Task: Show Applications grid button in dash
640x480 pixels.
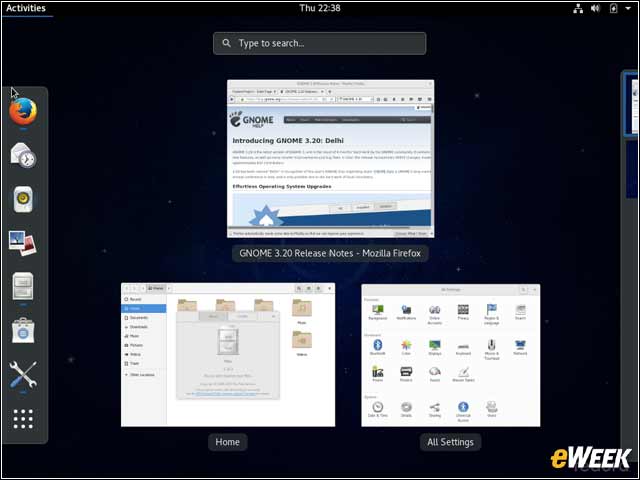Action: [x=23, y=419]
